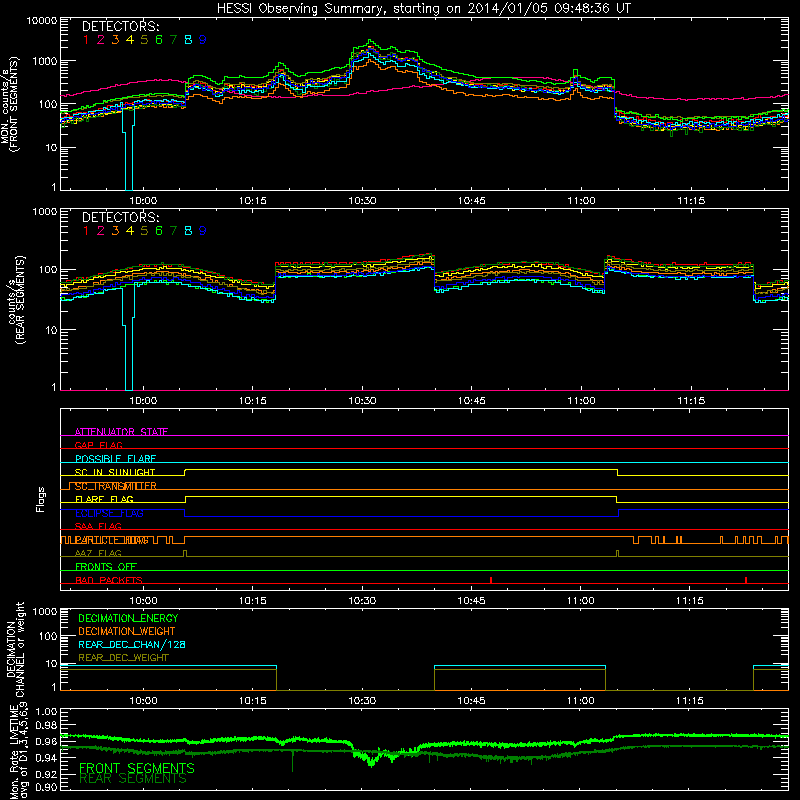
Task: Click the POSSIBLE_FLARE flag label
Action: [115, 459]
